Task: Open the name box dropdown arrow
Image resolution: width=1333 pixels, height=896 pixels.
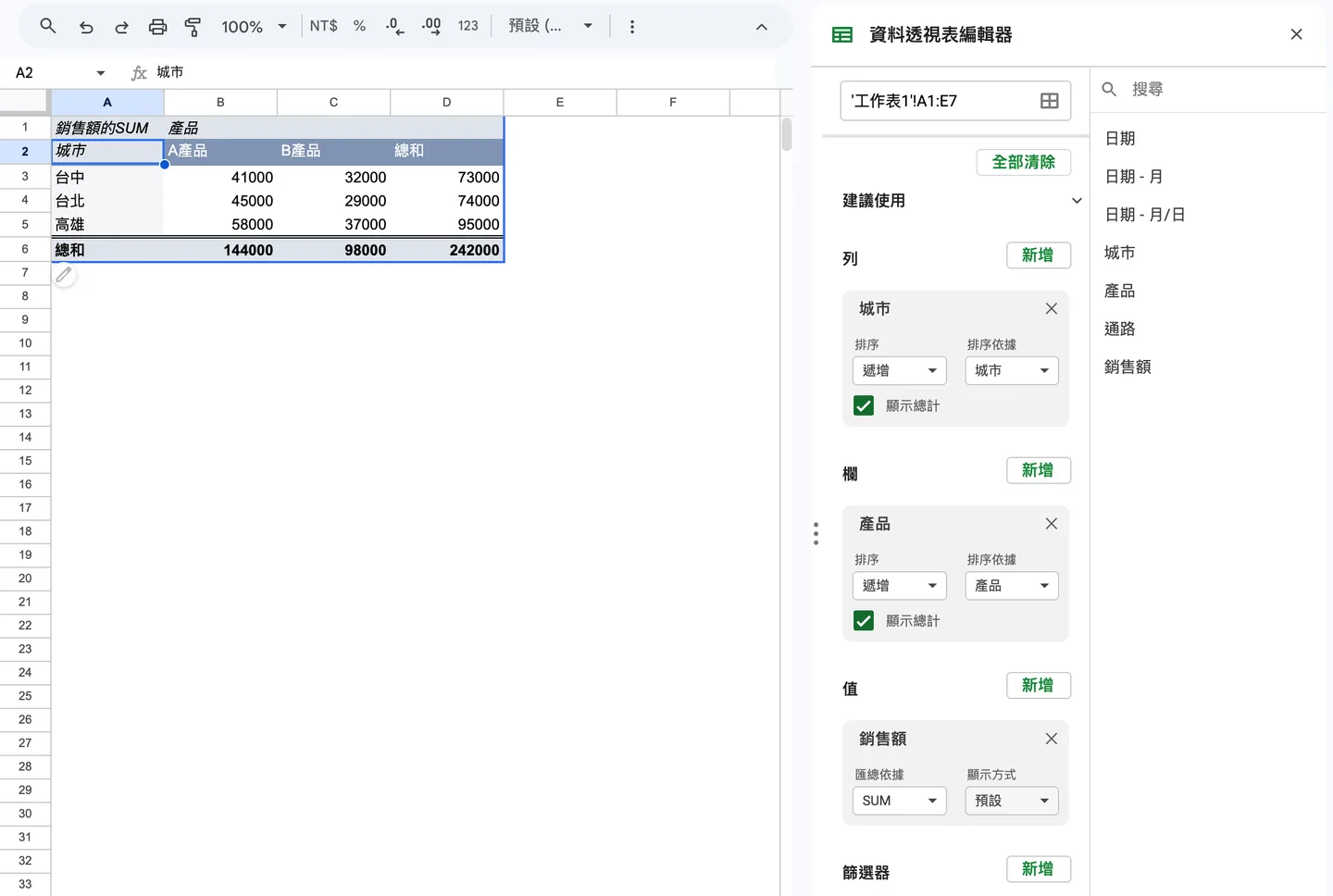Action: 101,73
